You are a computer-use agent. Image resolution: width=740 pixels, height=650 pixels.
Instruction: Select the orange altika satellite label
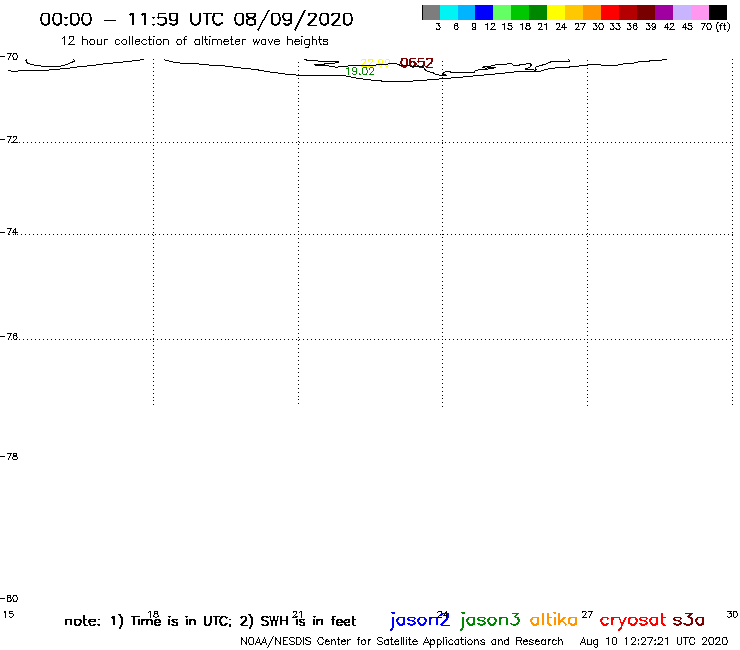pyautogui.click(x=554, y=620)
